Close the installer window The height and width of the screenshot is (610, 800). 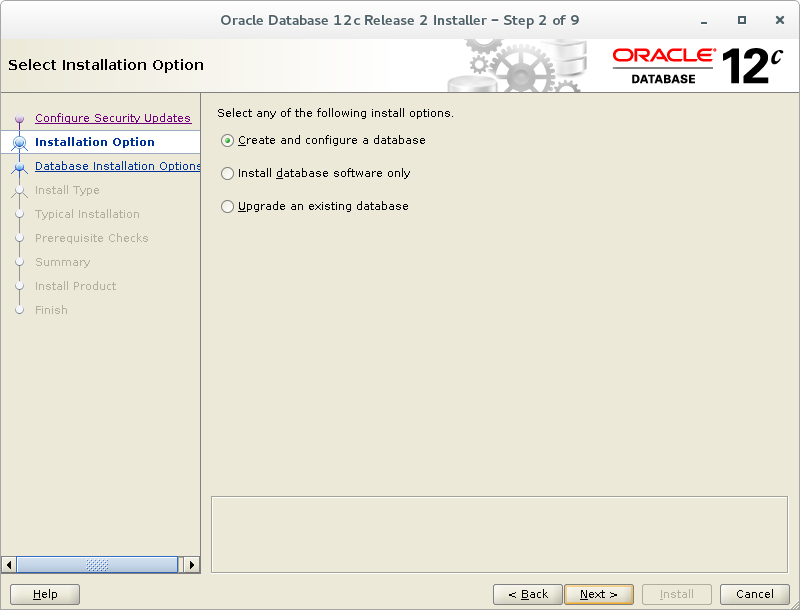(780, 20)
